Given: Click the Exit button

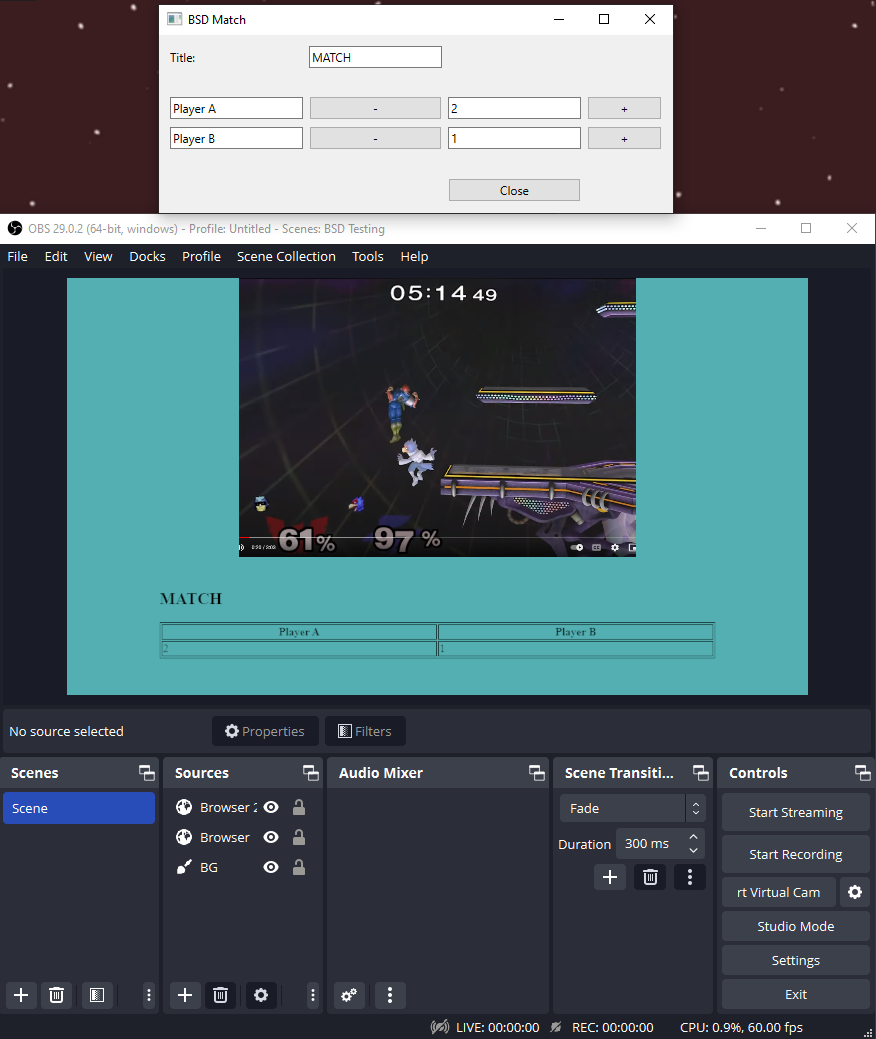Looking at the screenshot, I should [x=795, y=994].
